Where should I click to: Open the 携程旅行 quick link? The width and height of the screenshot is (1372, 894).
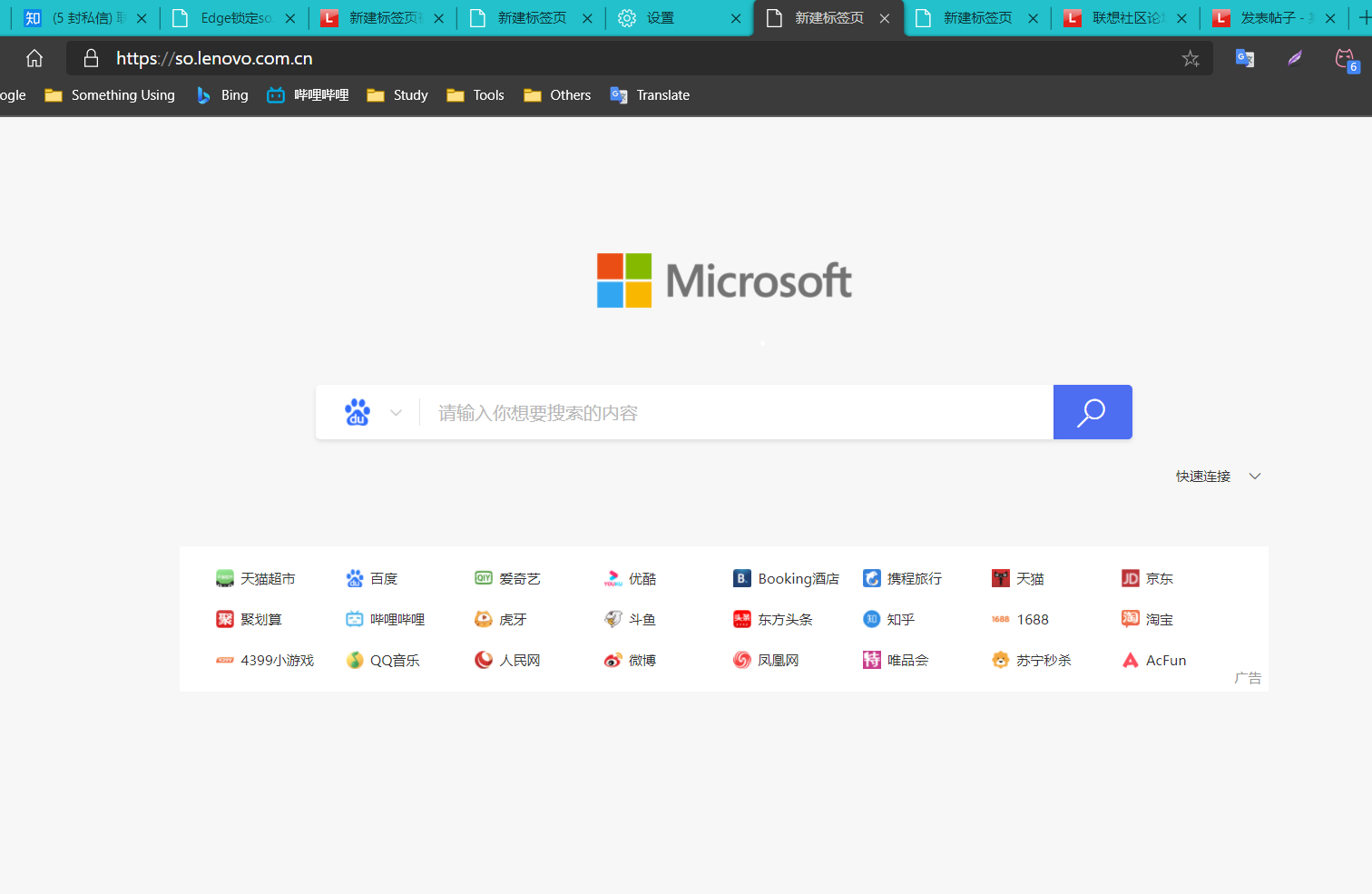point(903,578)
